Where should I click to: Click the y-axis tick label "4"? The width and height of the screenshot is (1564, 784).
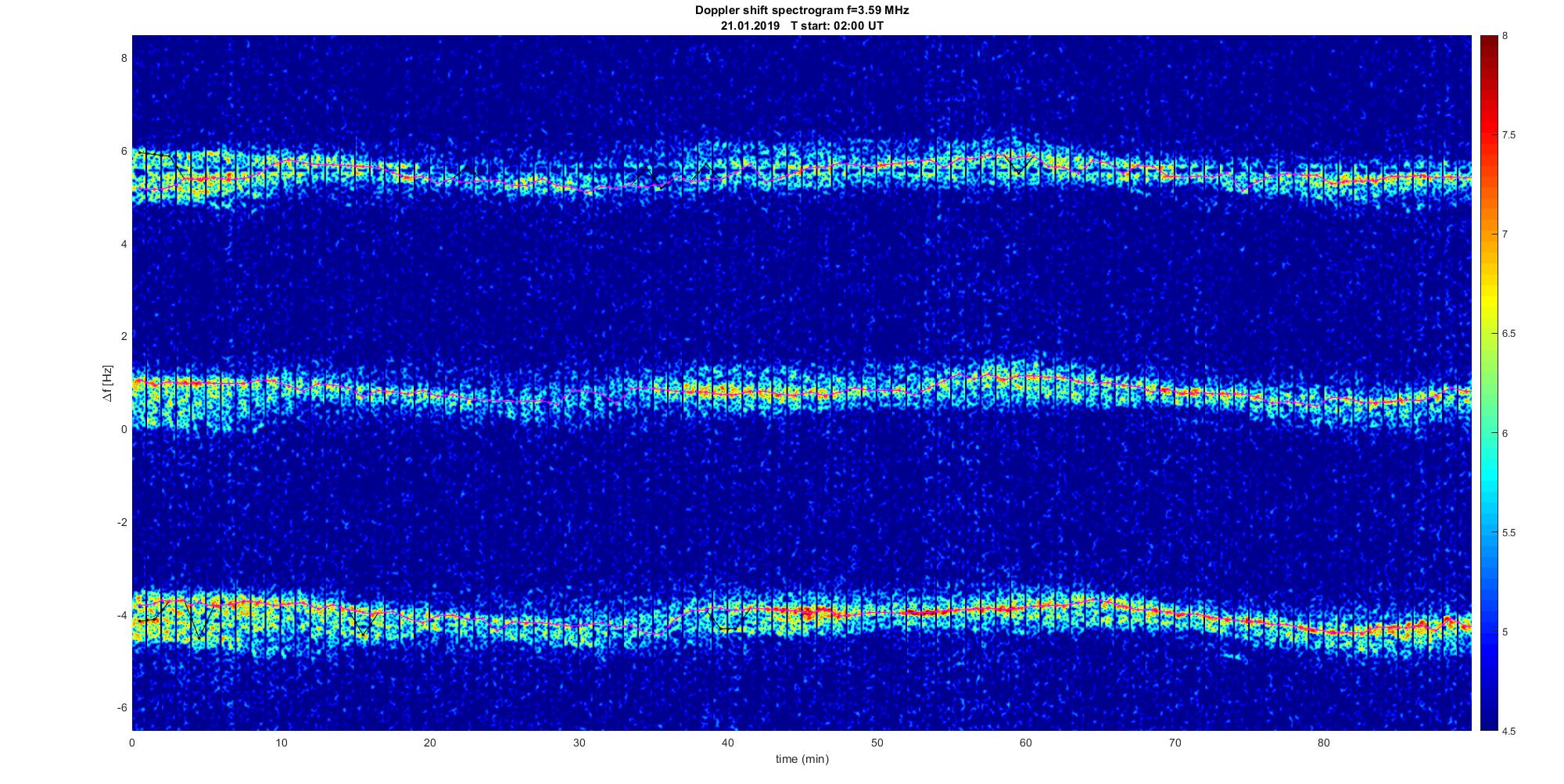(124, 244)
